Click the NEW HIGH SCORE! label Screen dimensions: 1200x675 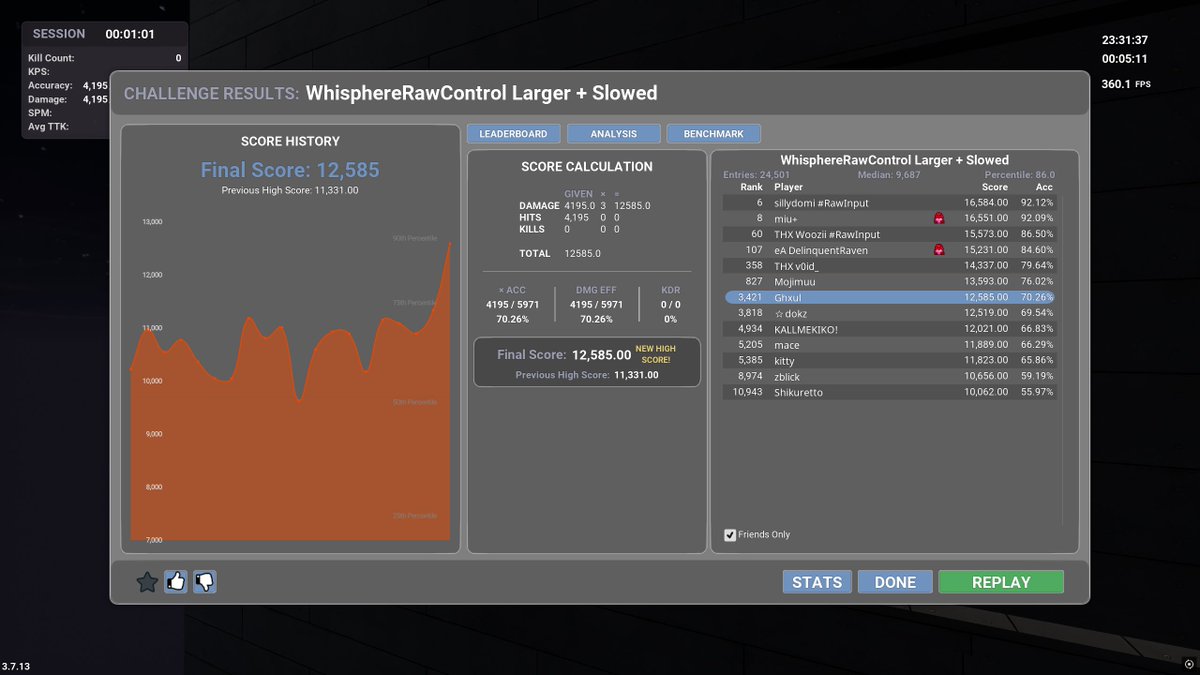[x=656, y=354]
